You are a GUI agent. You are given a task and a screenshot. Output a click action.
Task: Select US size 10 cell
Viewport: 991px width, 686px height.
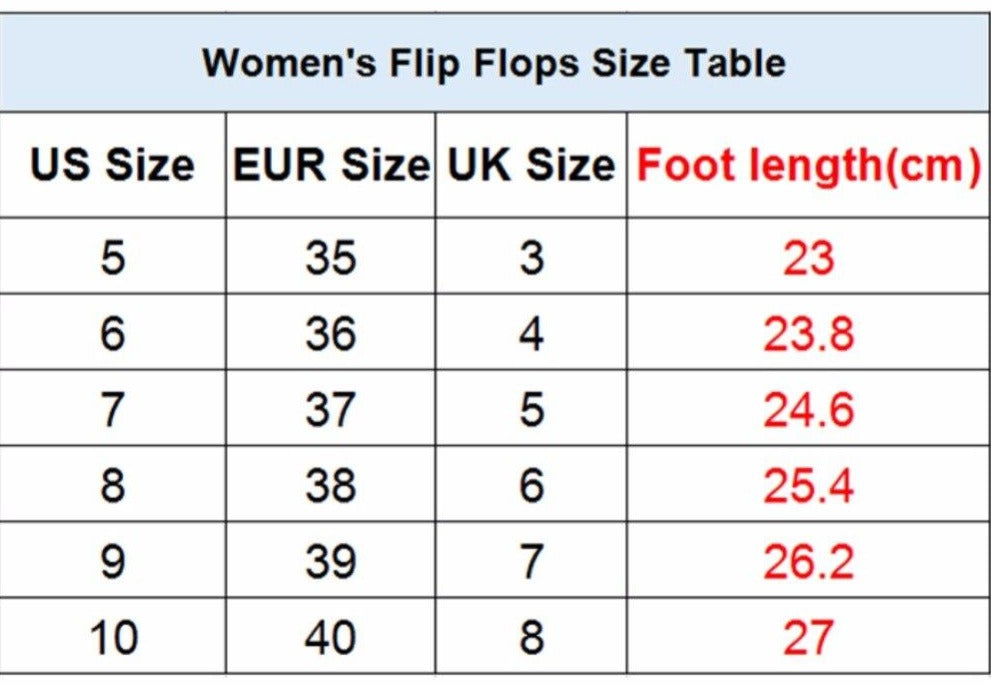[x=112, y=637]
